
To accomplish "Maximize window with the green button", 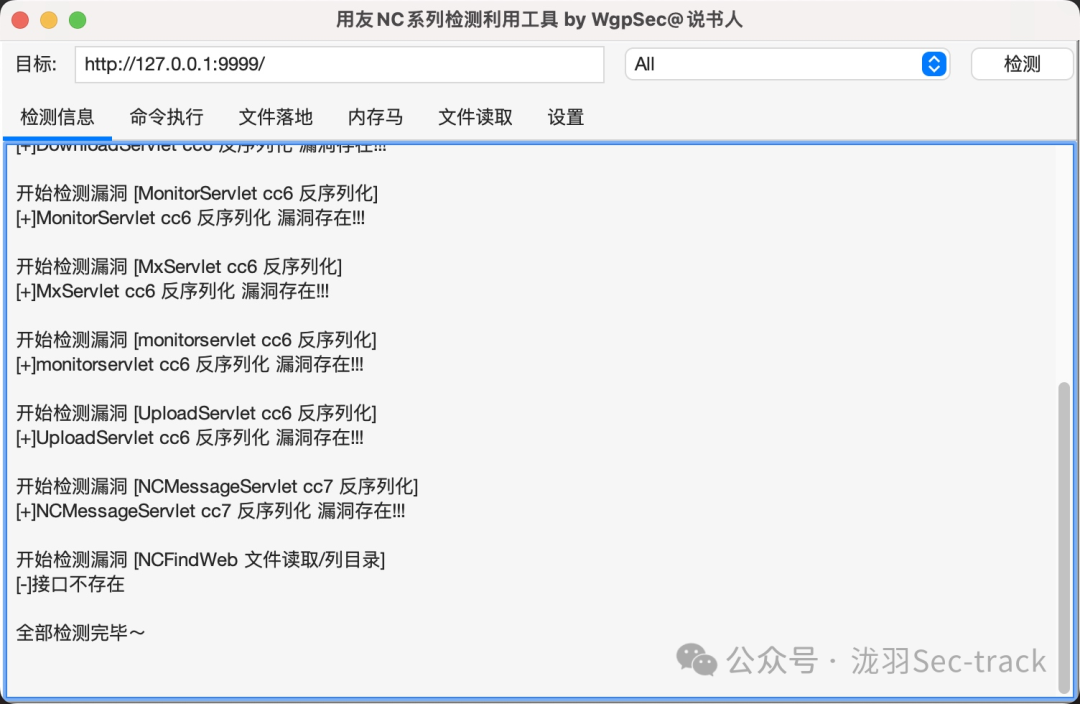I will 78,20.
